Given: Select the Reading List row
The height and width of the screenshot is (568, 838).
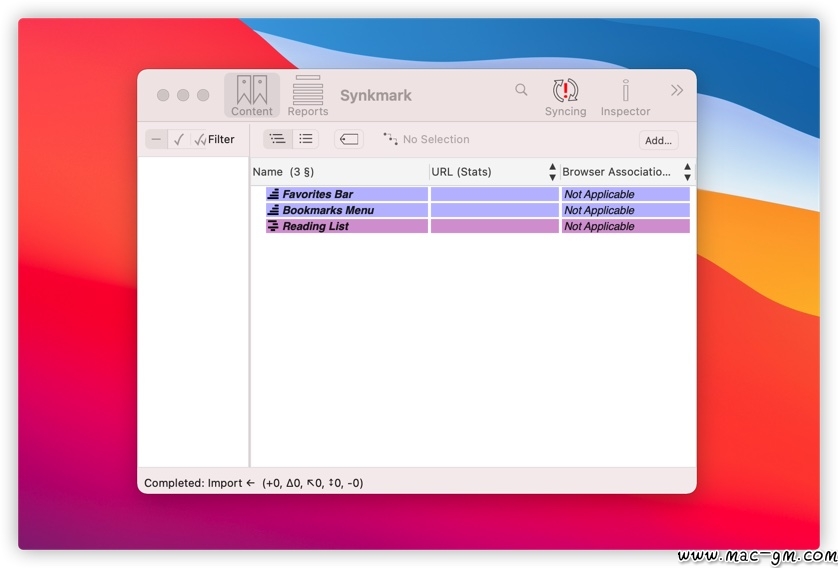Looking at the screenshot, I should (478, 226).
